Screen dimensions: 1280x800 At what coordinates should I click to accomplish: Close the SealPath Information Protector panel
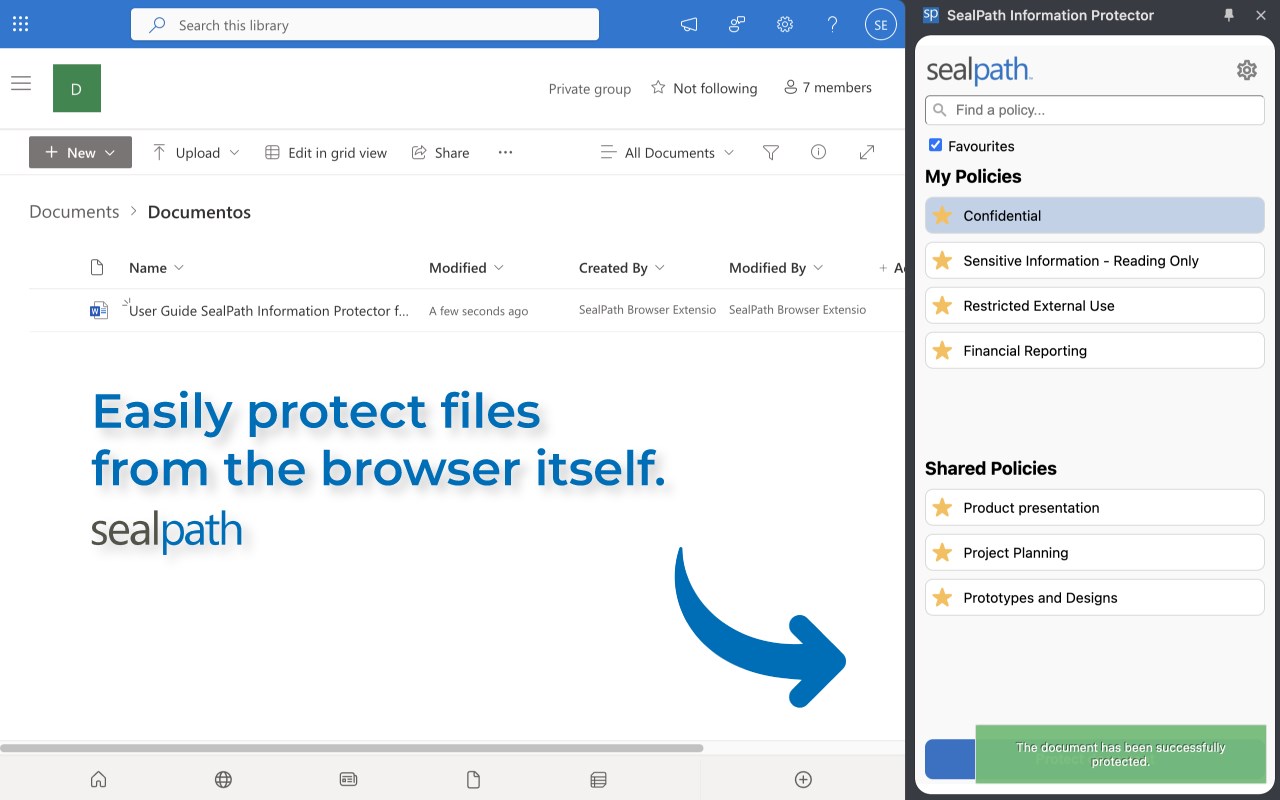point(1259,15)
